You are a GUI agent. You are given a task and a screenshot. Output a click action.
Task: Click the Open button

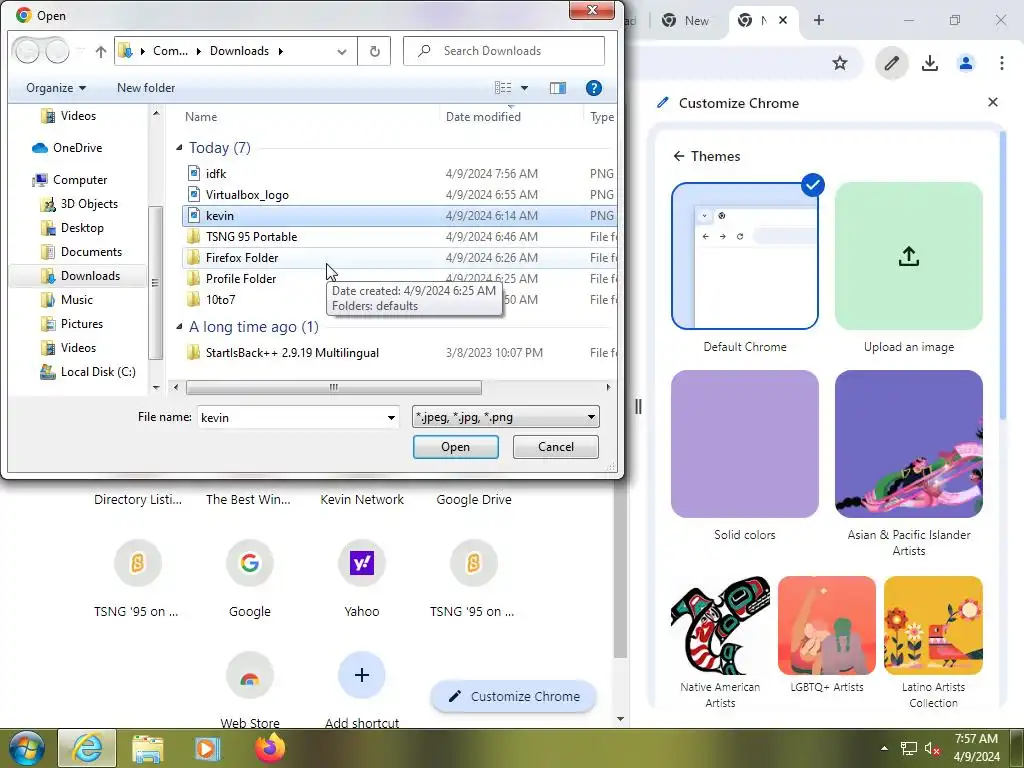[455, 447]
